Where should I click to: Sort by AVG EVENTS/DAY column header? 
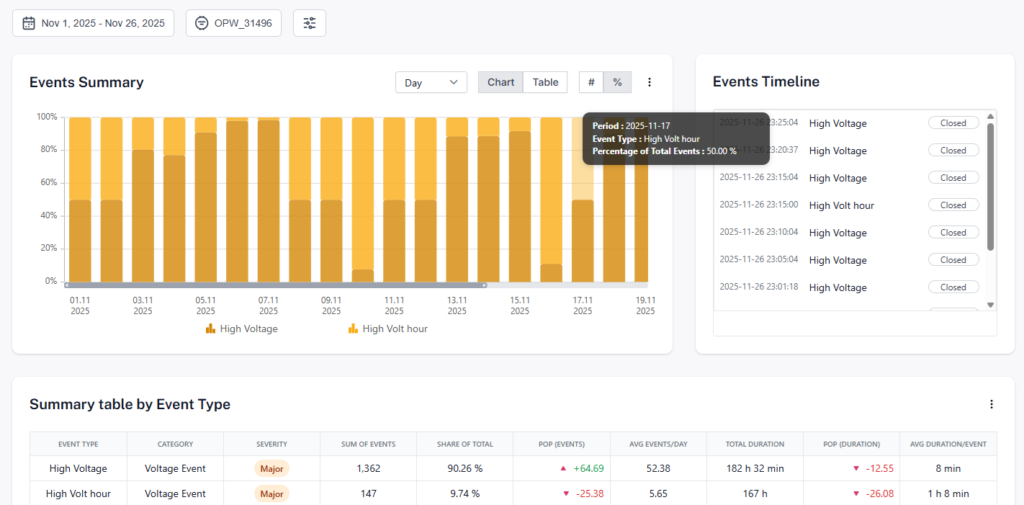[658, 444]
